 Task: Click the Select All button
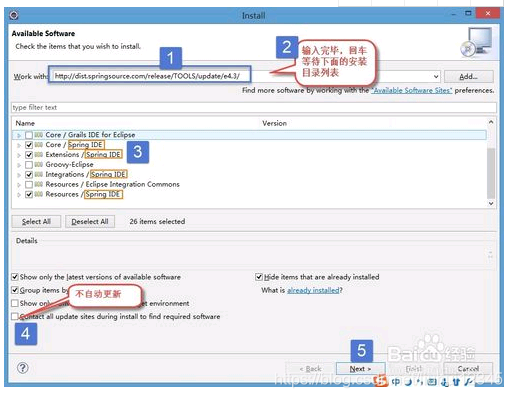[x=36, y=222]
